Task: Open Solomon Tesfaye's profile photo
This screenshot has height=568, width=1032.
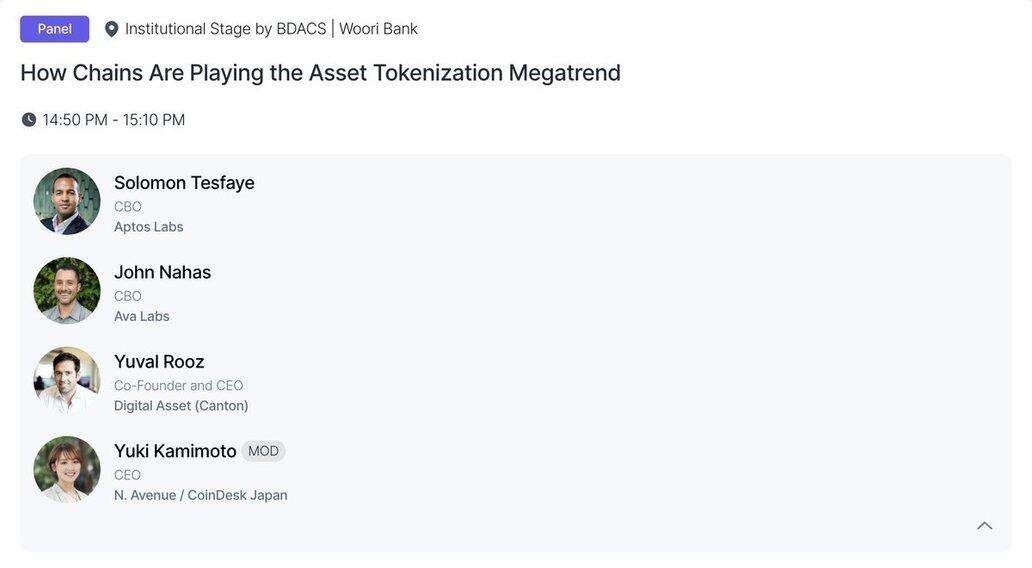Action: [67, 201]
